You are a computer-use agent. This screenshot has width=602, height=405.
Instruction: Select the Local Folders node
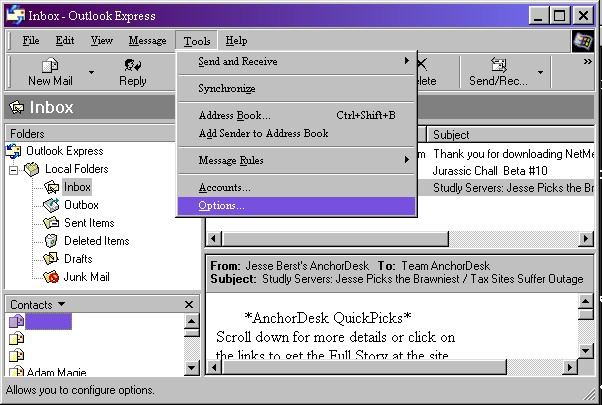[x=76, y=169]
